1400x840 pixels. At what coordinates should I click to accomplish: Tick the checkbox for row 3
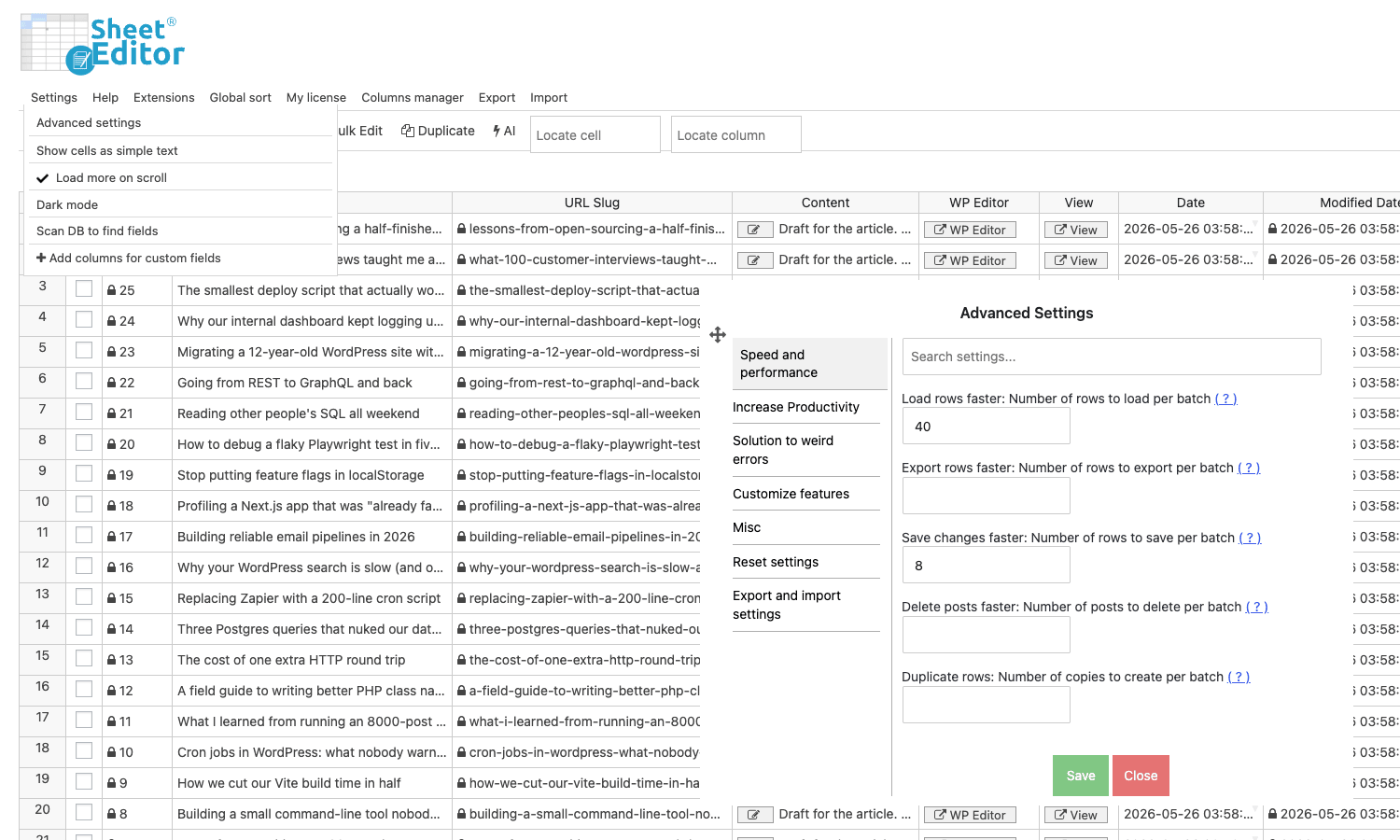pos(84,289)
